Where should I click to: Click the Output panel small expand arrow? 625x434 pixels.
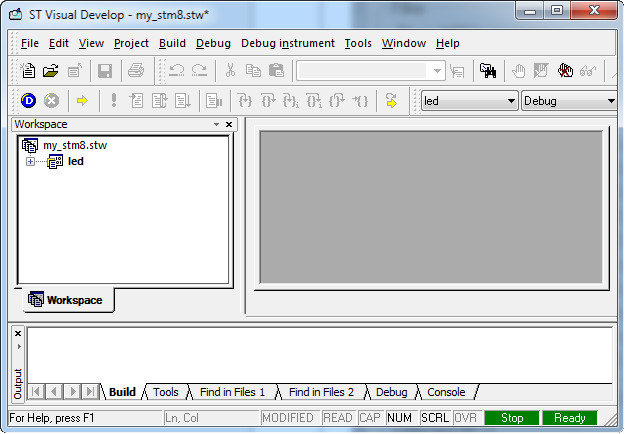tap(18, 347)
